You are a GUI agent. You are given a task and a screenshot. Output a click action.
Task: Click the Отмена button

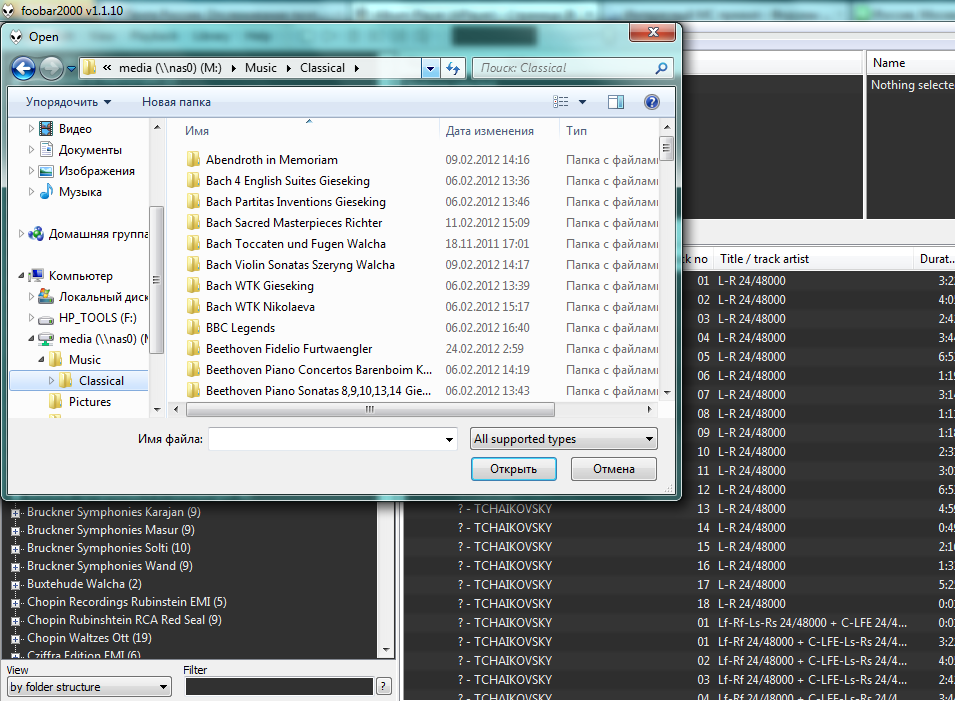(614, 469)
